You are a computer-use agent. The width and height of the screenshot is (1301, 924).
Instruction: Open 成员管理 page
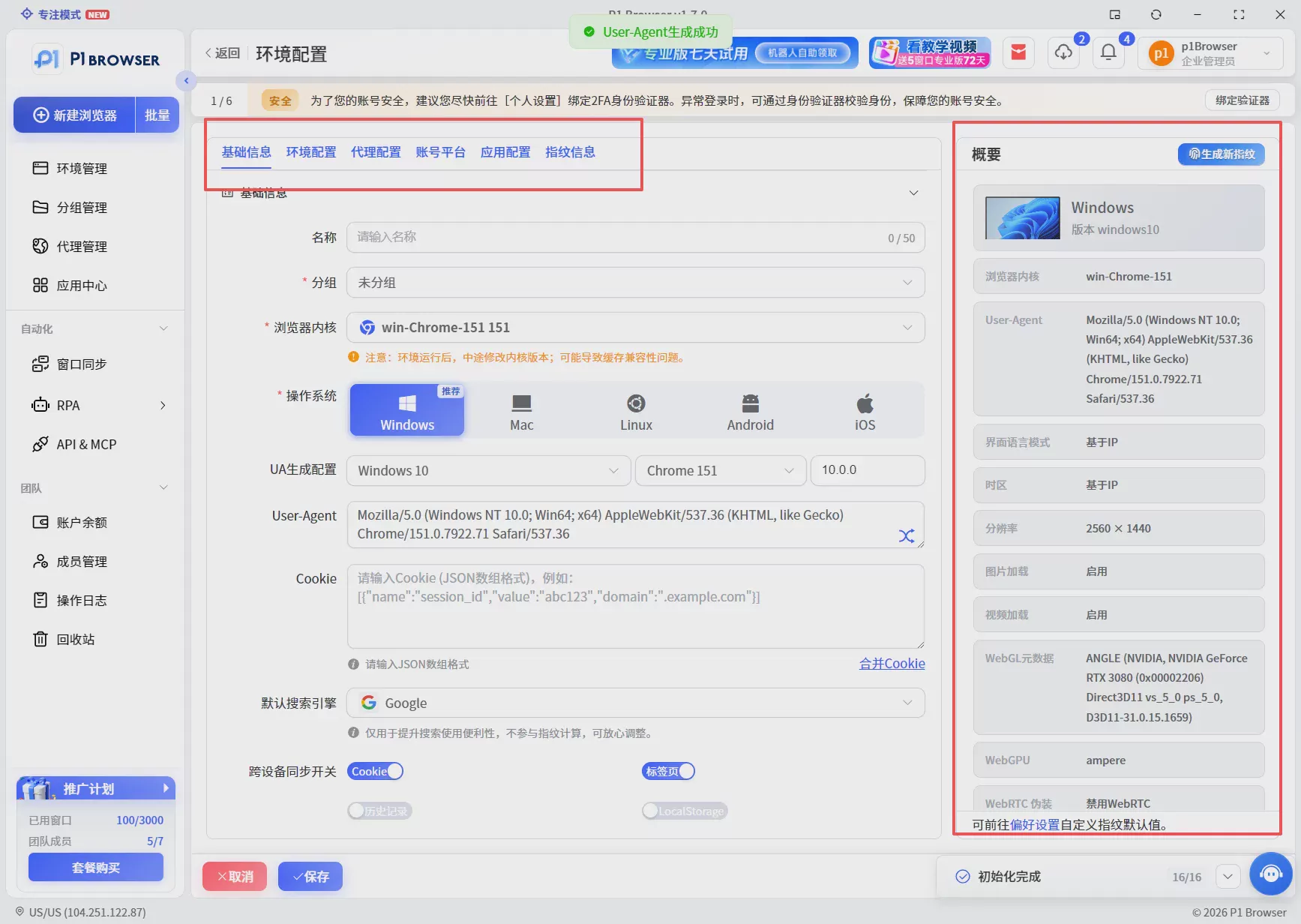pos(70,561)
